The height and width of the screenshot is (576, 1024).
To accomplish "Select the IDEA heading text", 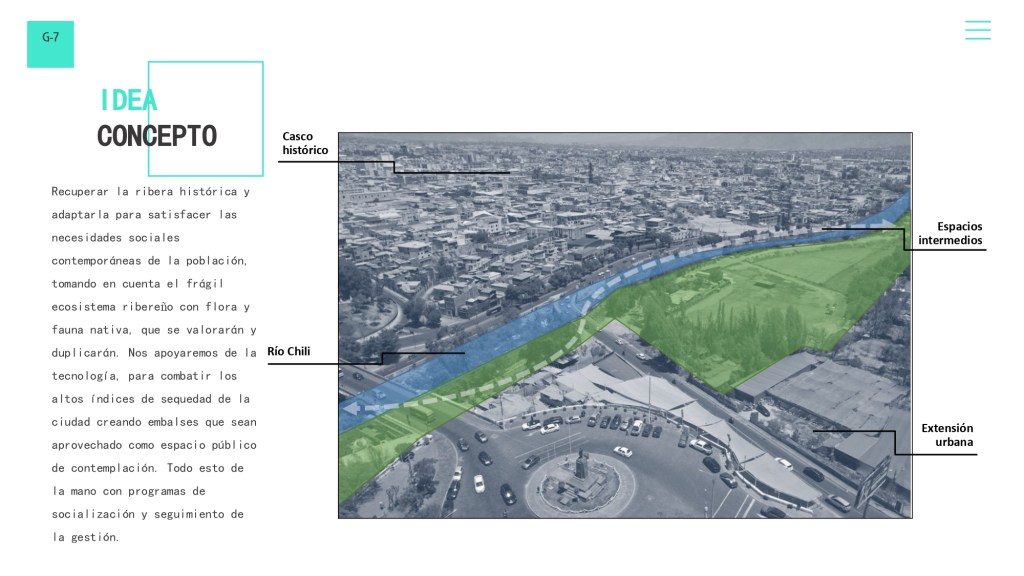I will 128,100.
